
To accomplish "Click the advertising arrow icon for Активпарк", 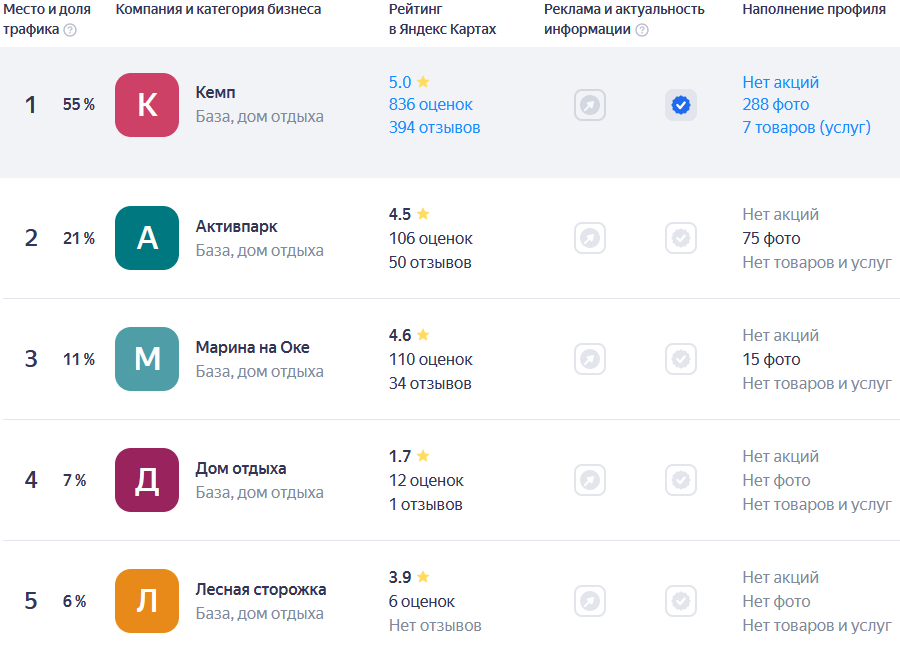I will click(x=589, y=238).
